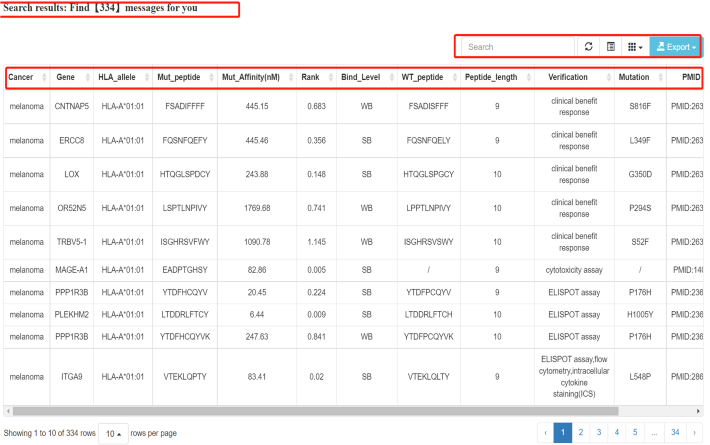
Task: Change rows per page dropdown
Action: [x=111, y=433]
